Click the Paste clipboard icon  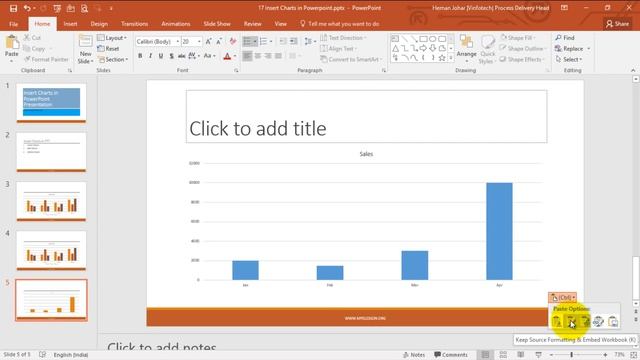pyautogui.click(x=12, y=42)
